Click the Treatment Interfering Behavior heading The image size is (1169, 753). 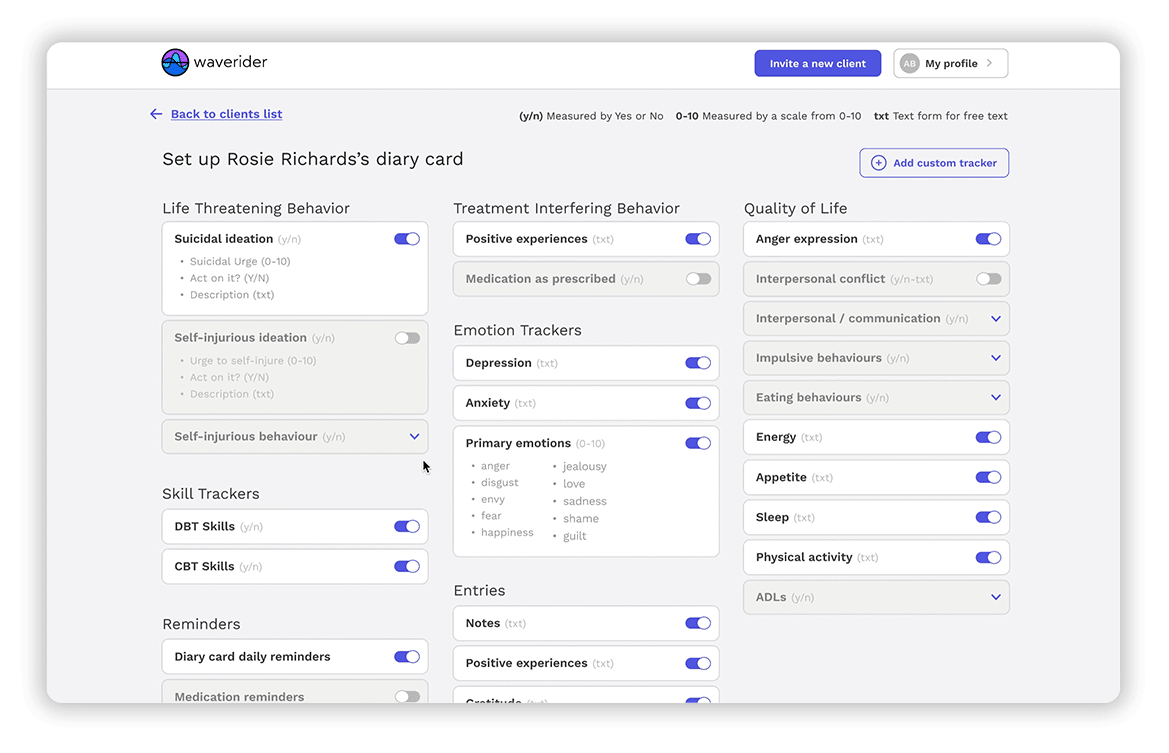coord(567,209)
